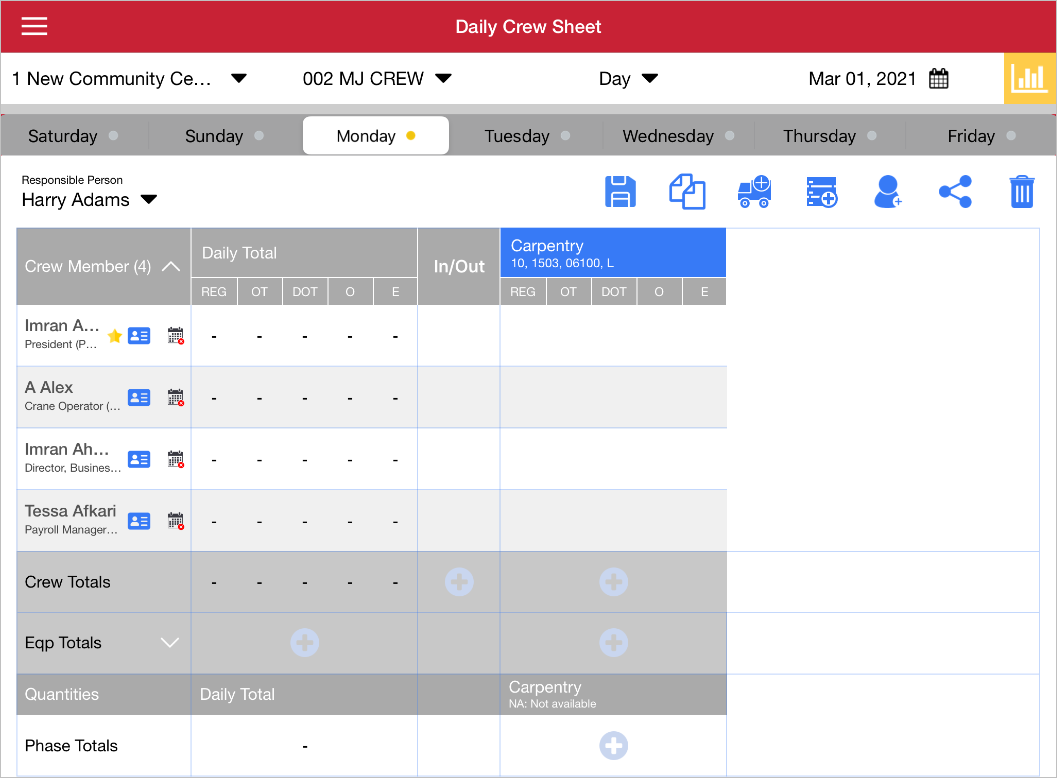1057x778 pixels.
Task: Select the Carpentry cost code header
Action: (x=613, y=253)
